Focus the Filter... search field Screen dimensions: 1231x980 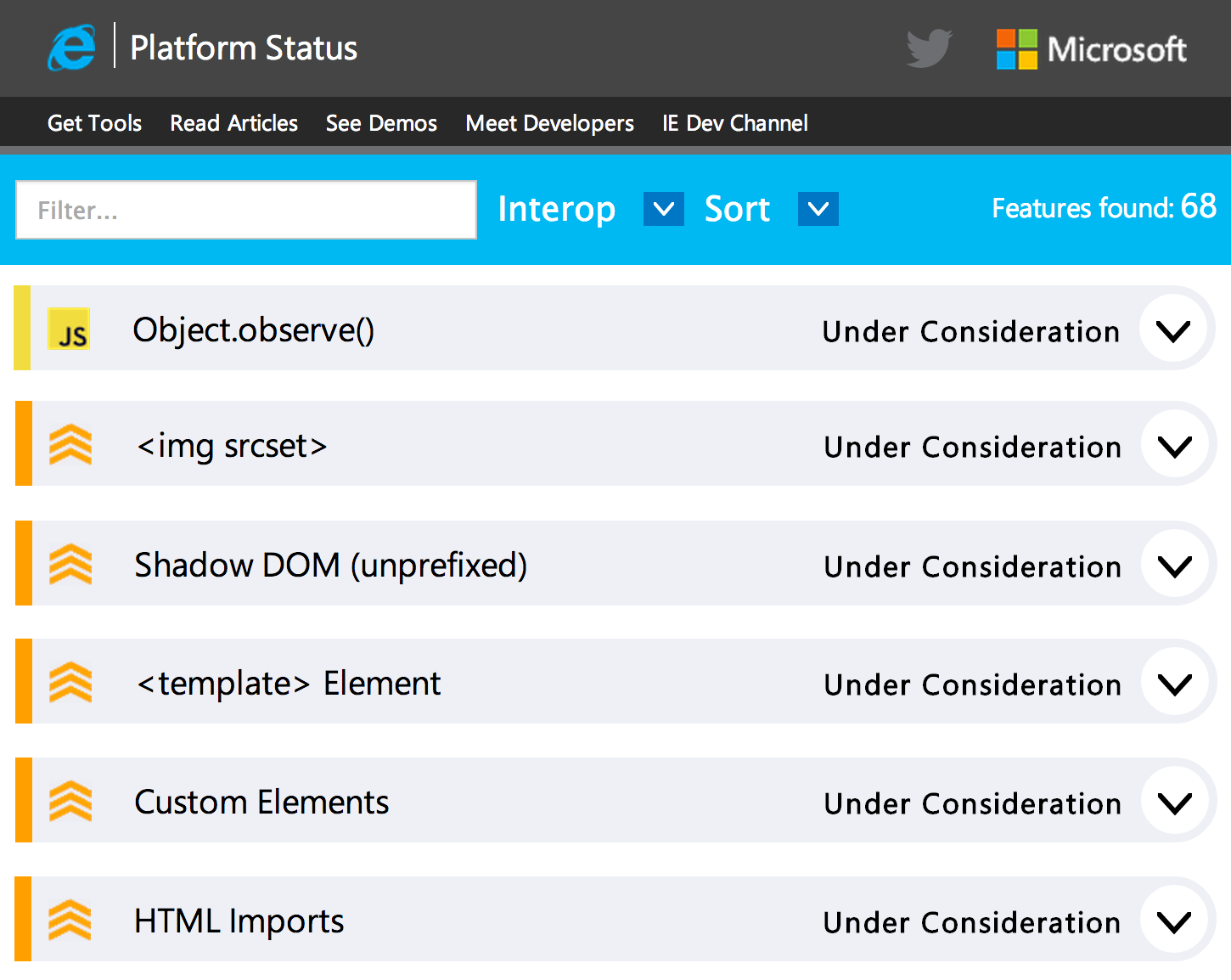(x=246, y=210)
